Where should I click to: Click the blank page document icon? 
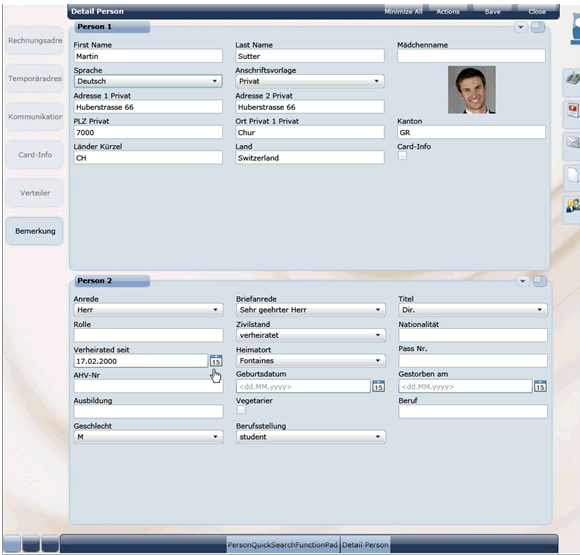coord(573,175)
